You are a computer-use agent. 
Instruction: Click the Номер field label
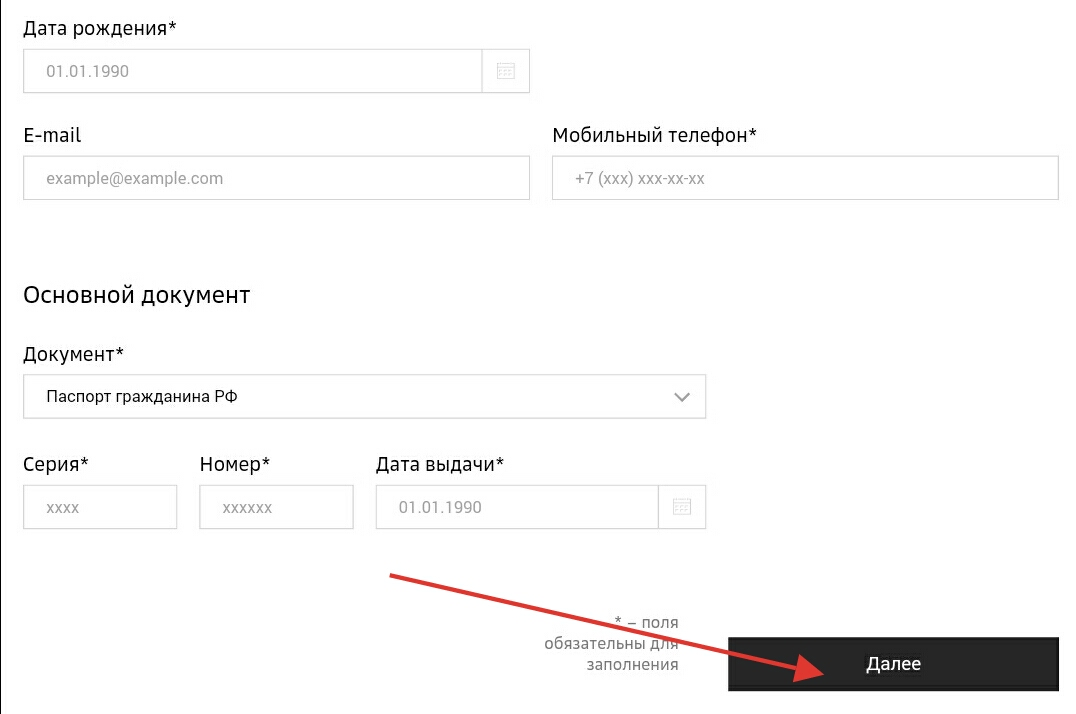pyautogui.click(x=235, y=464)
